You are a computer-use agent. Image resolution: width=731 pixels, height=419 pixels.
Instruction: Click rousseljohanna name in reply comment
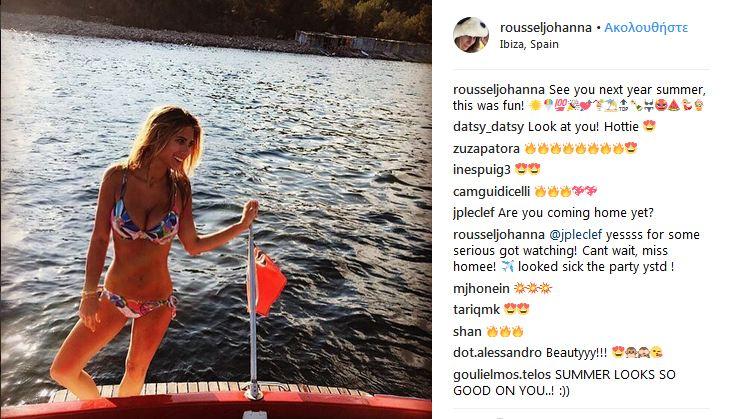coord(499,234)
